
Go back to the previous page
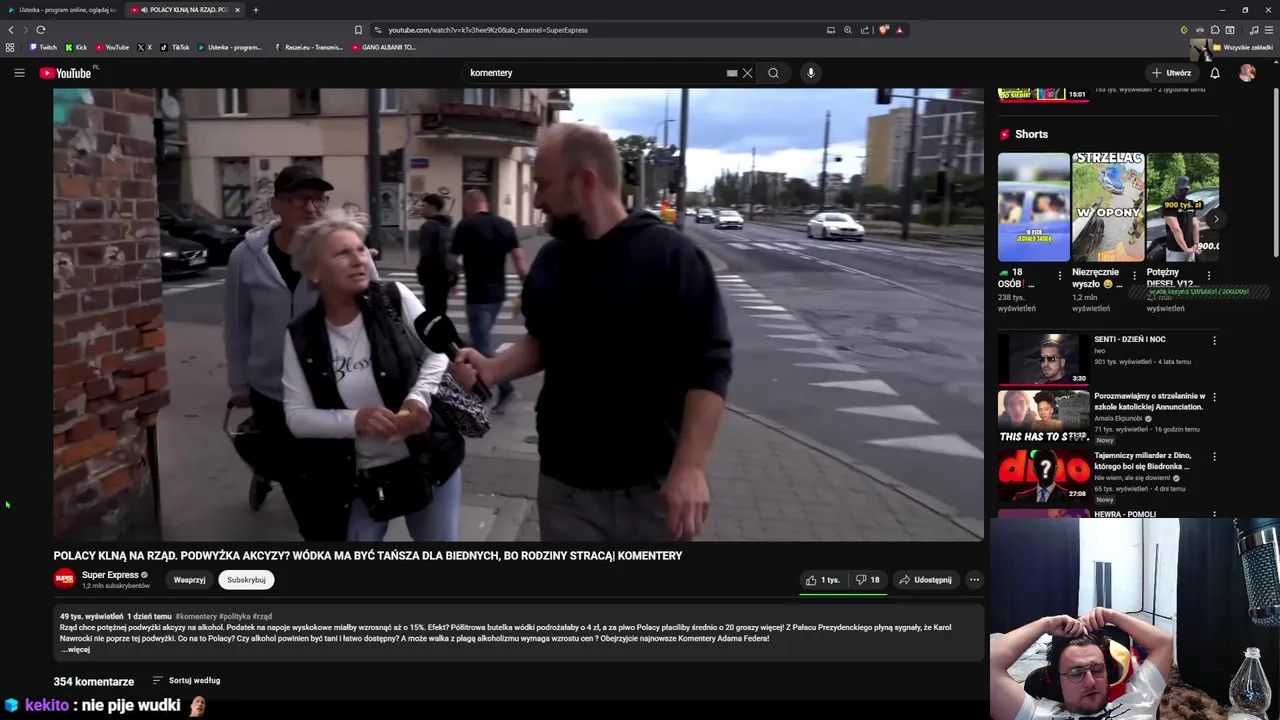(x=11, y=30)
